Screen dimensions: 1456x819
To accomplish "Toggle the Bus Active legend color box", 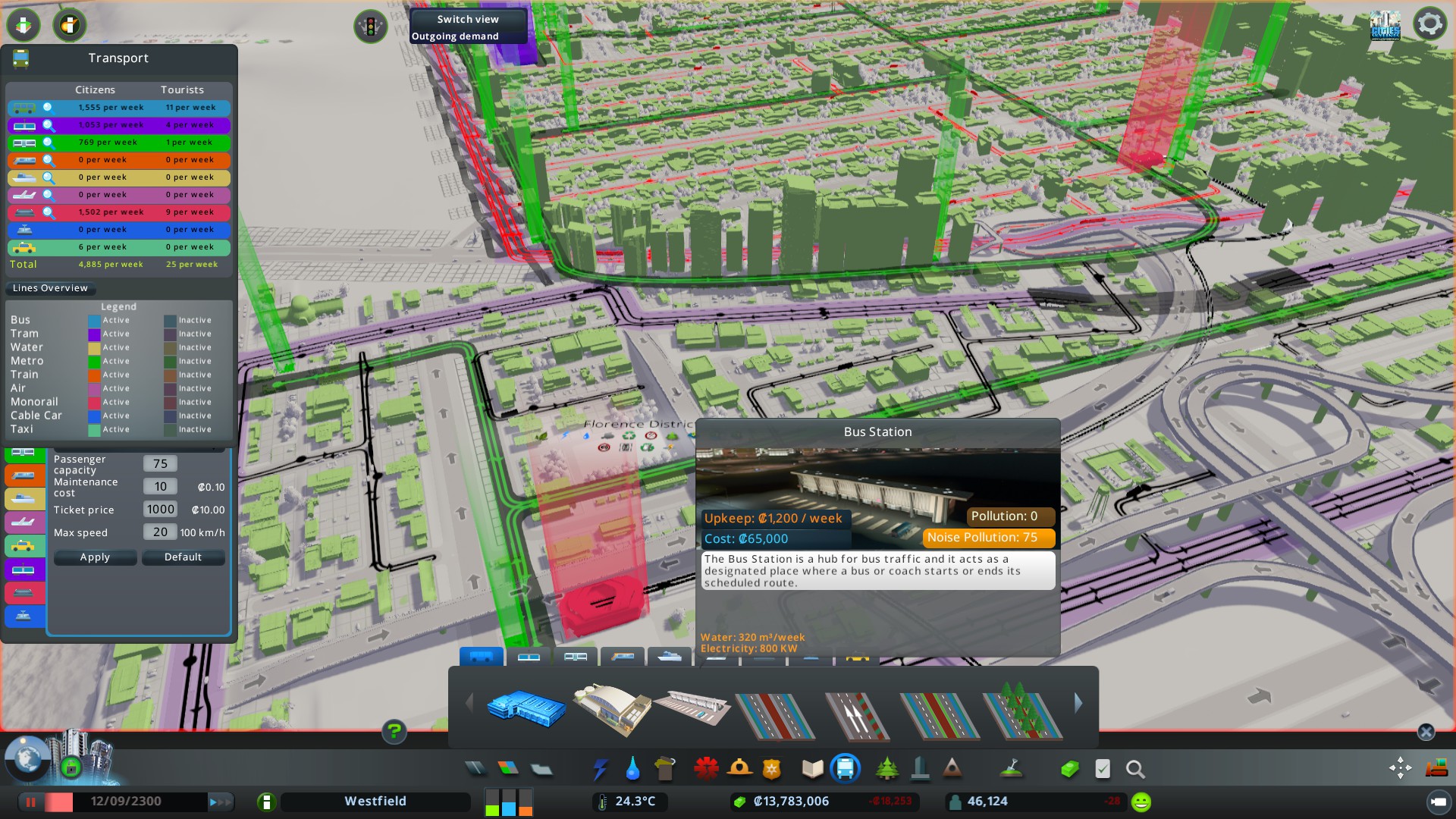I will [94, 321].
